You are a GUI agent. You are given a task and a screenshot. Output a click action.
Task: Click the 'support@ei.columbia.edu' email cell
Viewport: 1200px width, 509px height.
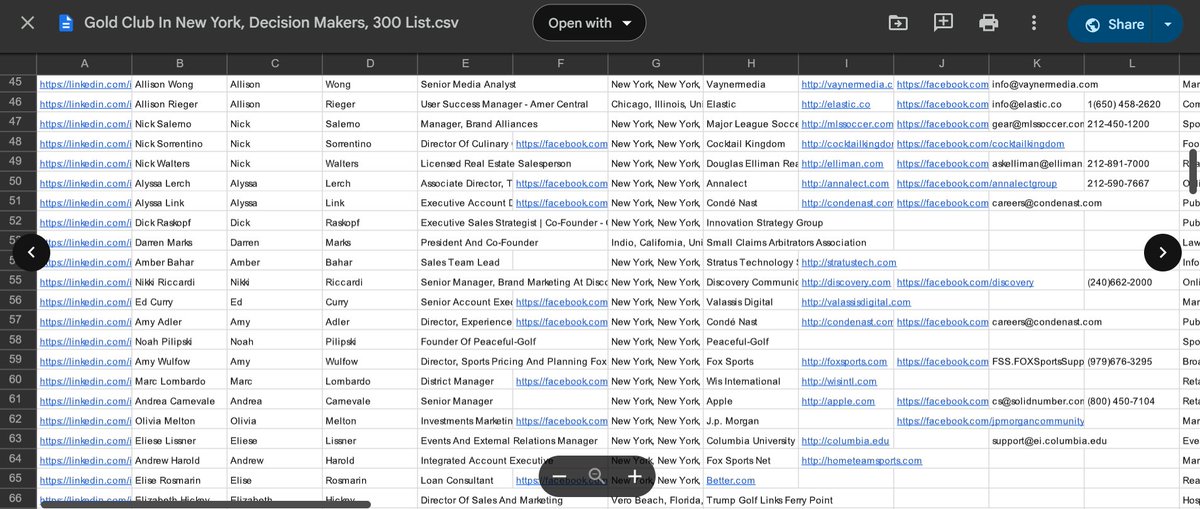[x=1049, y=440]
